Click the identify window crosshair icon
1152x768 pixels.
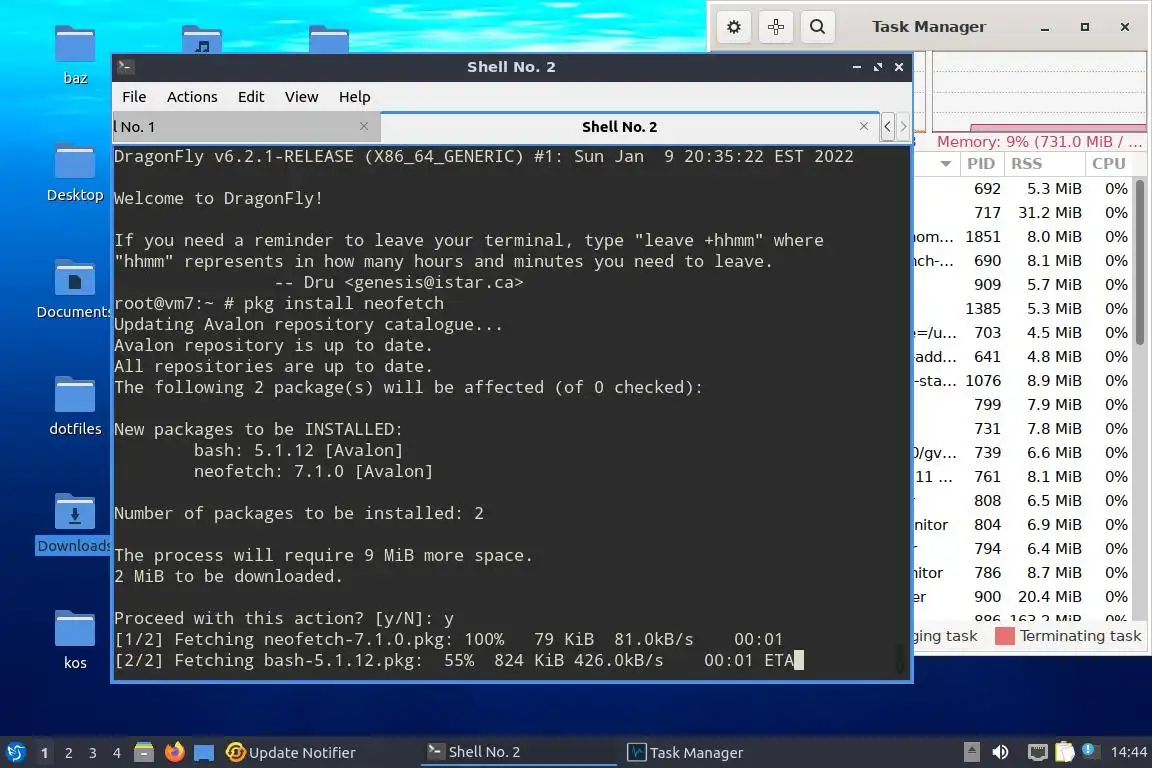[775, 27]
